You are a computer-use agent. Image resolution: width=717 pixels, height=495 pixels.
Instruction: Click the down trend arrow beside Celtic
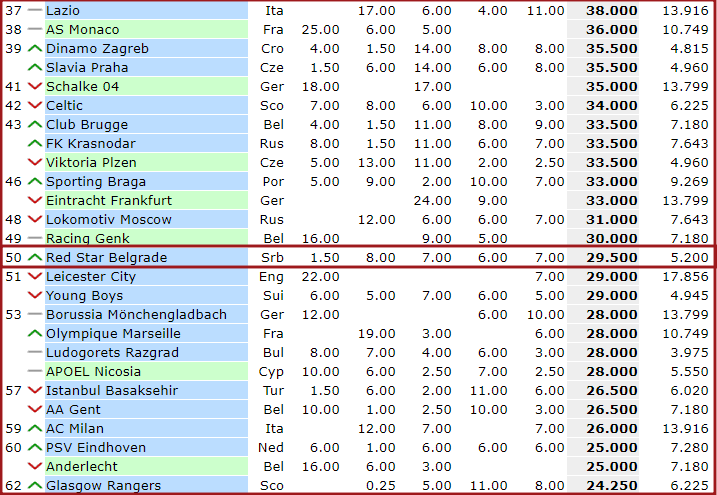(x=35, y=106)
